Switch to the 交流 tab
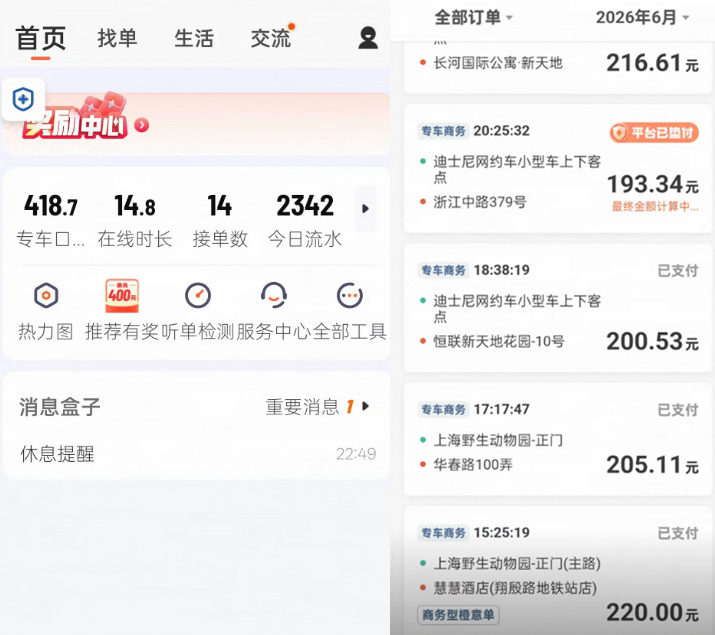The width and height of the screenshot is (715, 635). pos(270,38)
